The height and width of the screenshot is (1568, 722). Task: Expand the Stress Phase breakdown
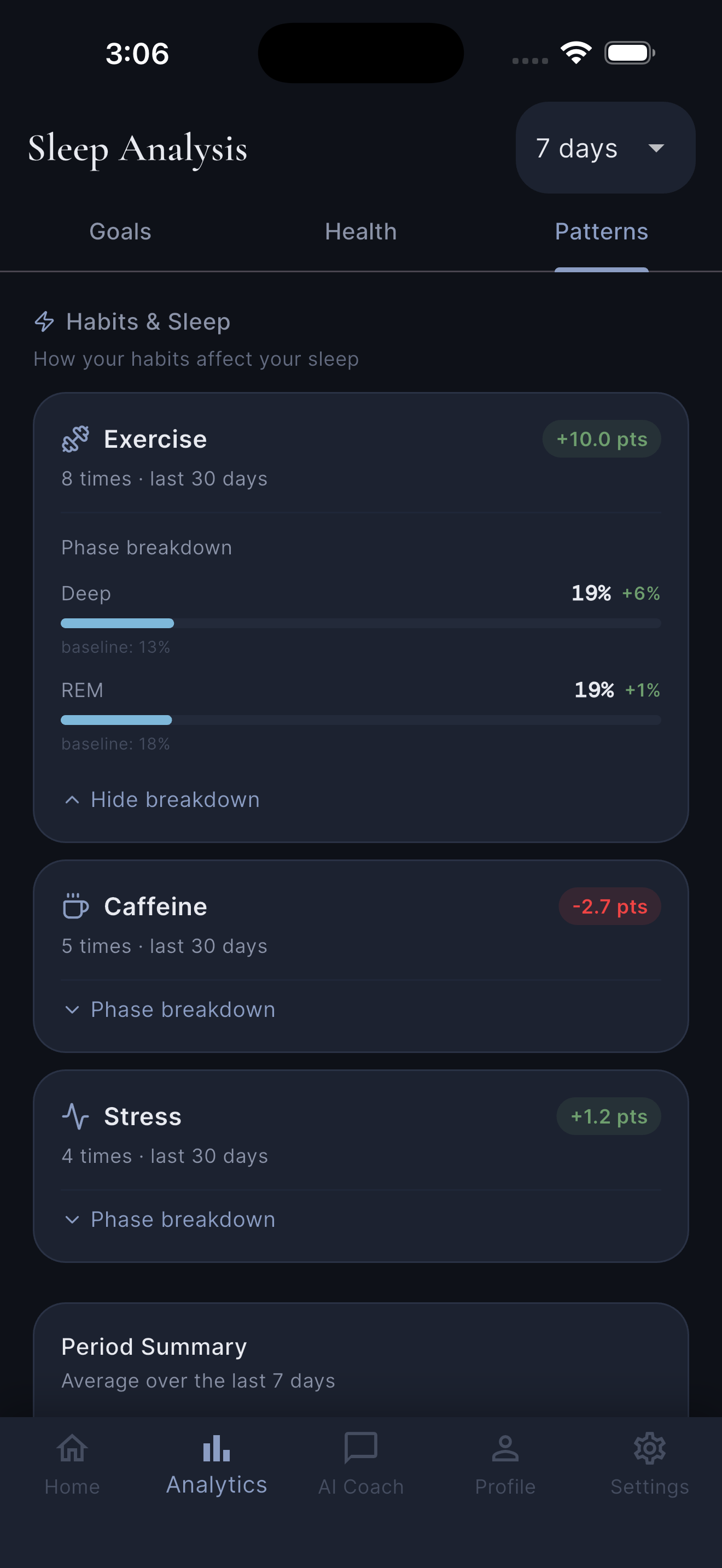click(169, 1219)
